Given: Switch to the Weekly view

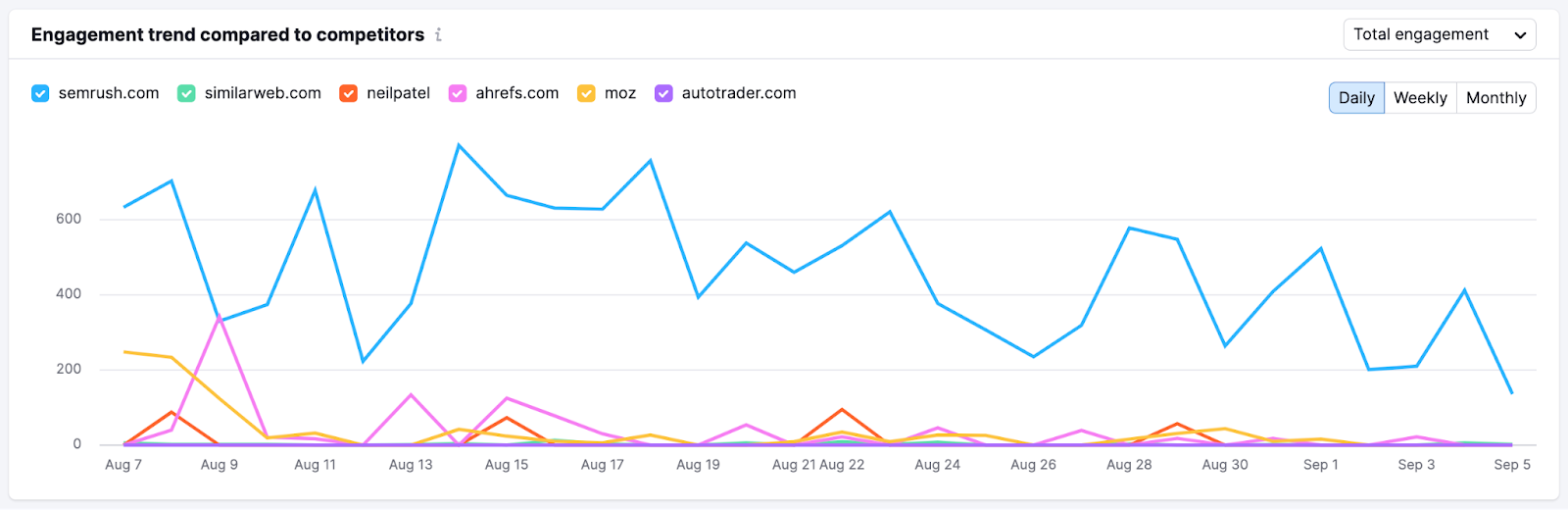Looking at the screenshot, I should tap(1420, 98).
